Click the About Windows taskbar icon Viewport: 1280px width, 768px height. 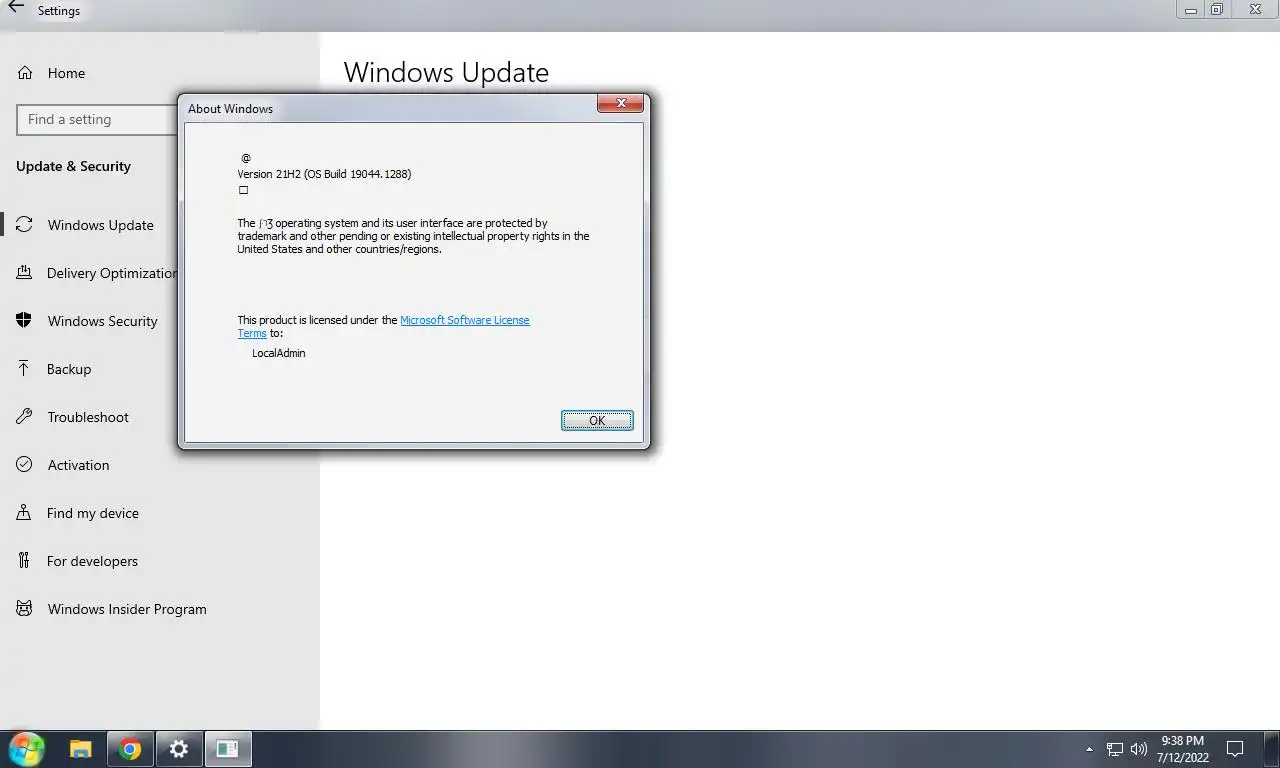click(x=228, y=749)
